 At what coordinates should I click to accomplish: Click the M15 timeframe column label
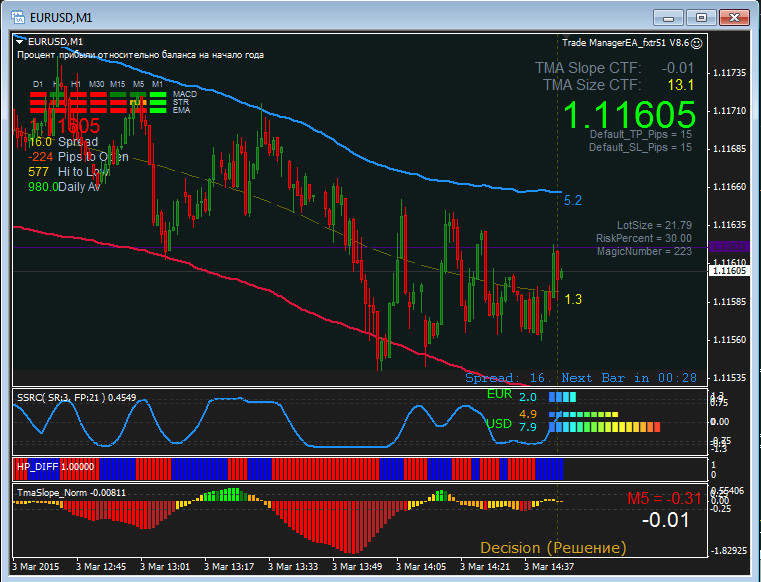point(117,84)
